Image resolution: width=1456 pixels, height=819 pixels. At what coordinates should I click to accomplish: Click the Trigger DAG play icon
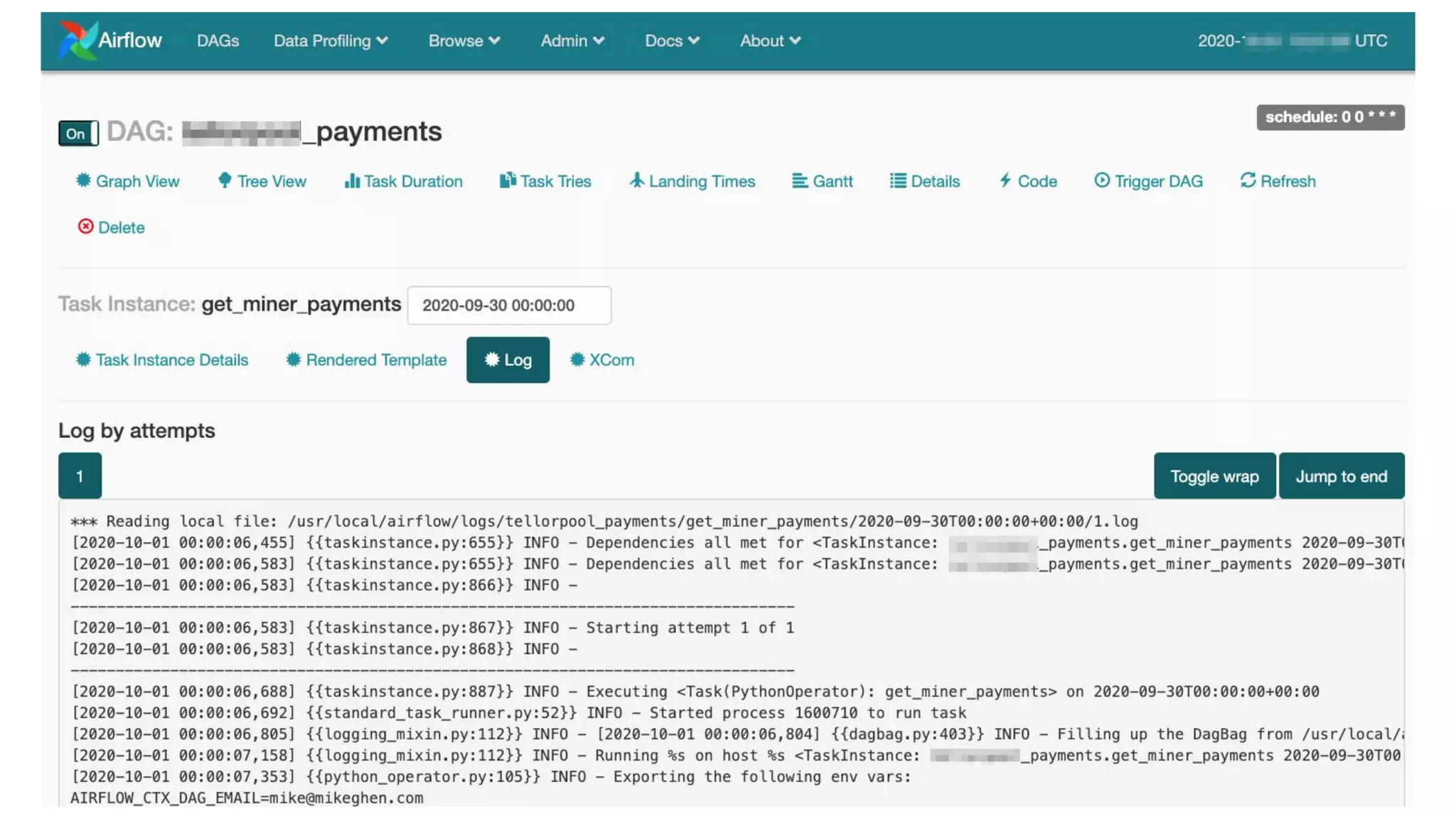[1101, 181]
